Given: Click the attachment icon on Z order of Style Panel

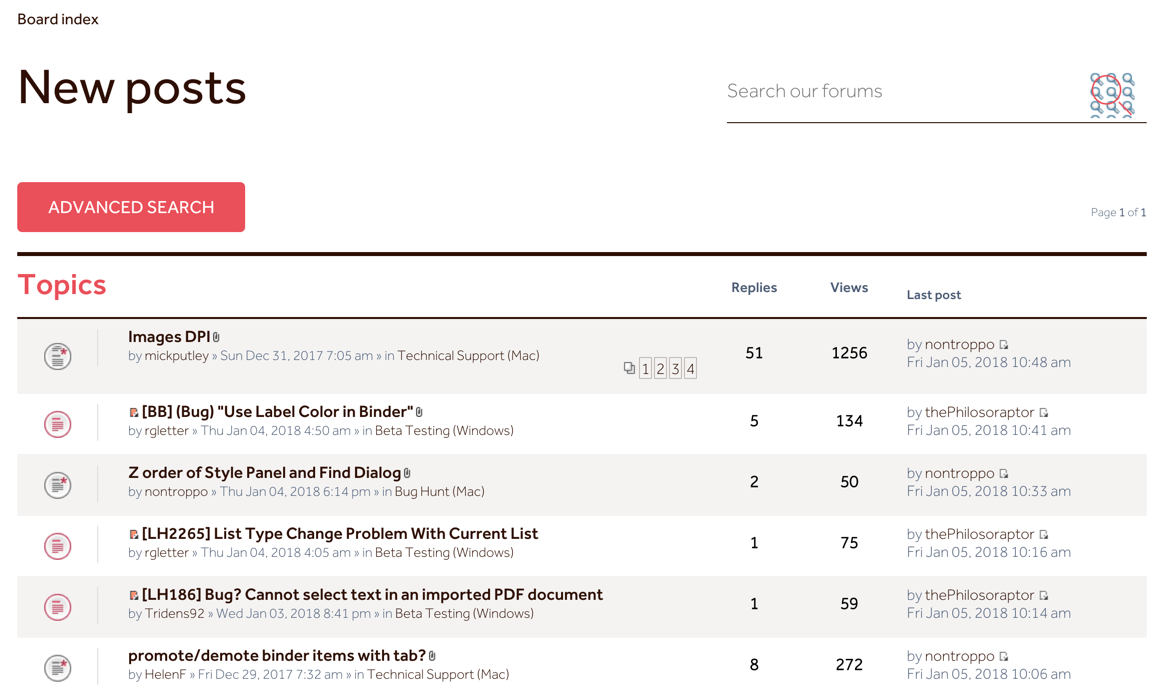Looking at the screenshot, I should click(407, 472).
